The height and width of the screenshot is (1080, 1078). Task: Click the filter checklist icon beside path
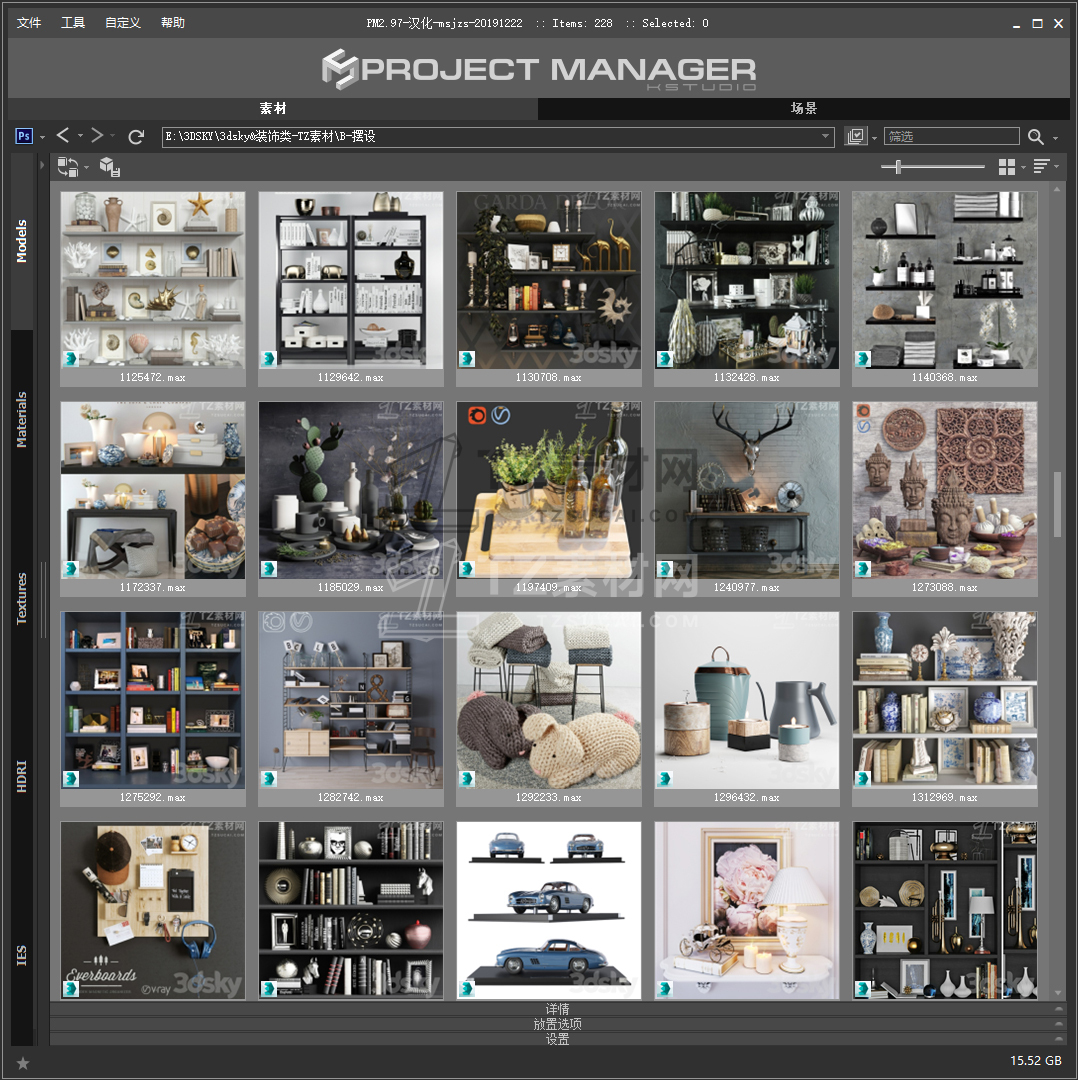(x=855, y=137)
